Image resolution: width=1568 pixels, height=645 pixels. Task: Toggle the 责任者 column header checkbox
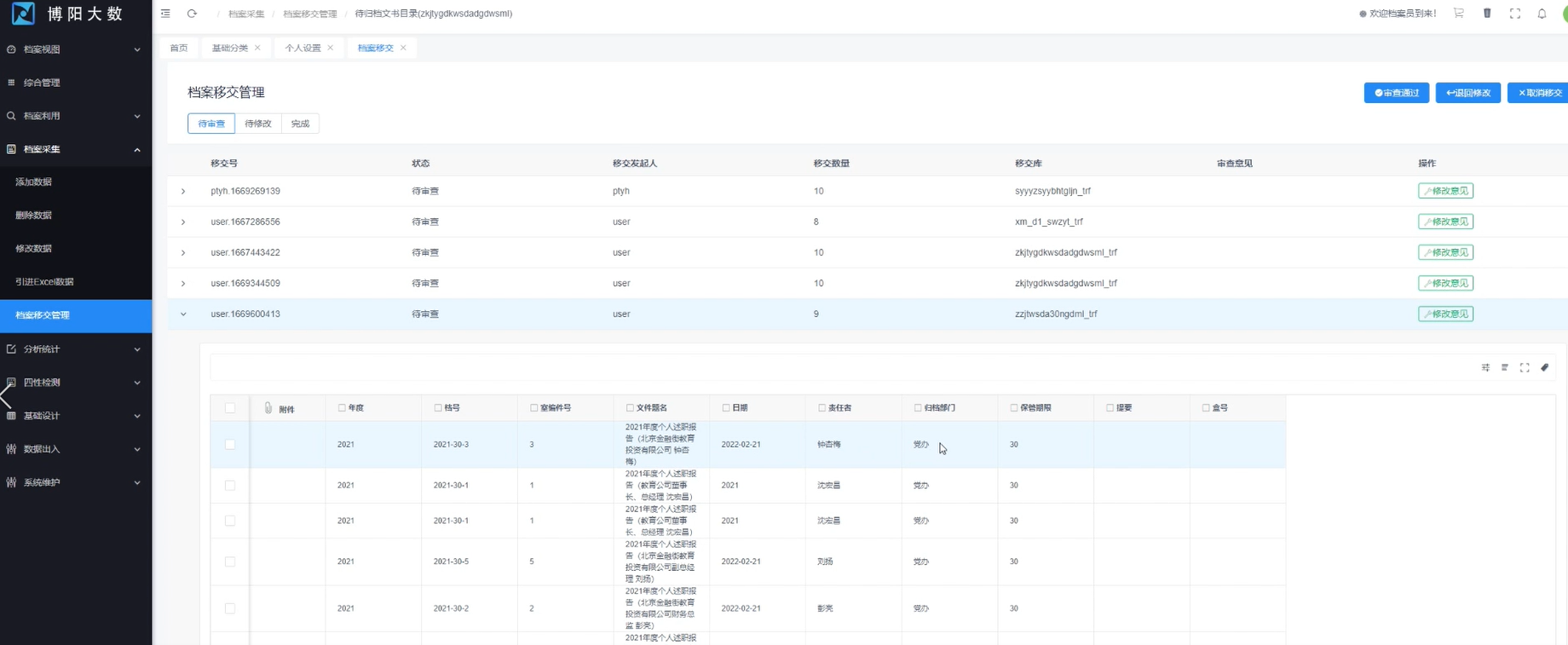coord(822,408)
